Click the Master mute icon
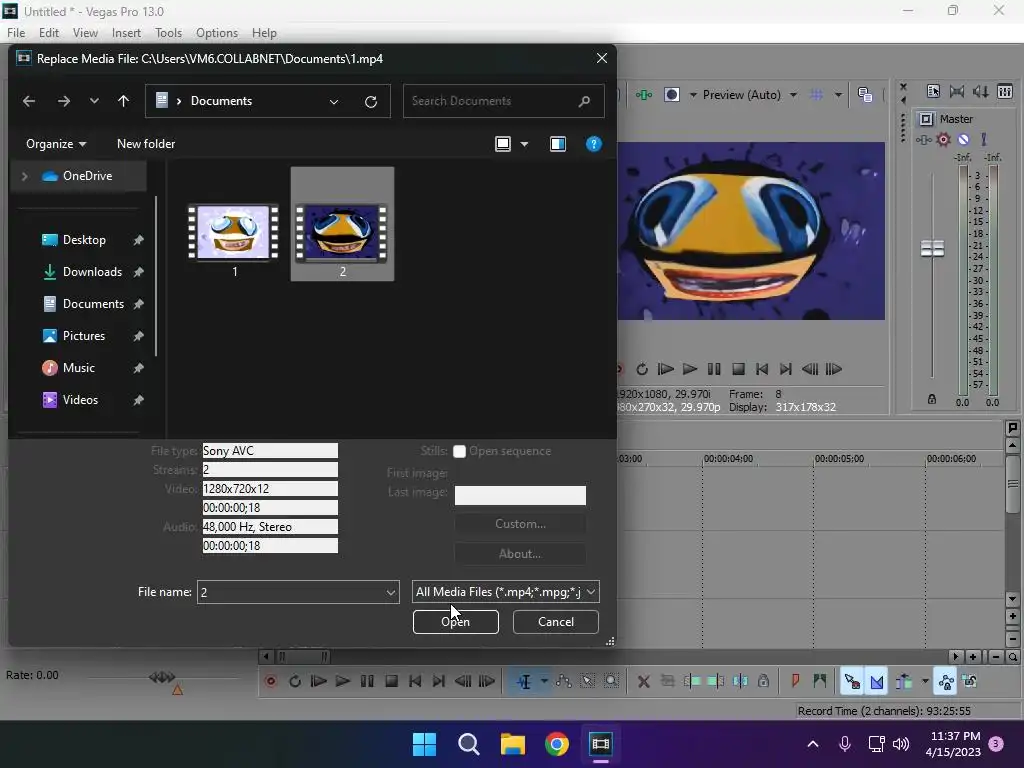1024x768 pixels. point(963,139)
